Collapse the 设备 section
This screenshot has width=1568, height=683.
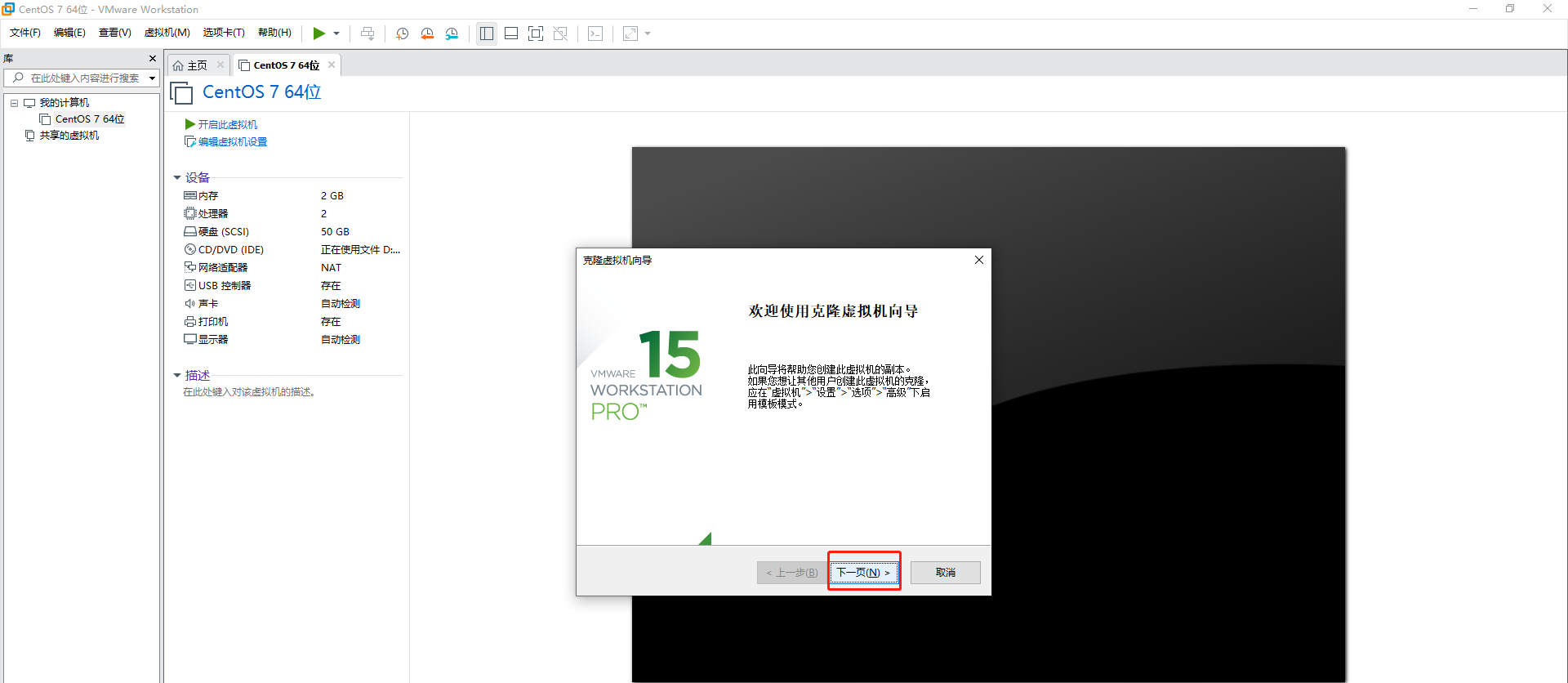pyautogui.click(x=177, y=178)
